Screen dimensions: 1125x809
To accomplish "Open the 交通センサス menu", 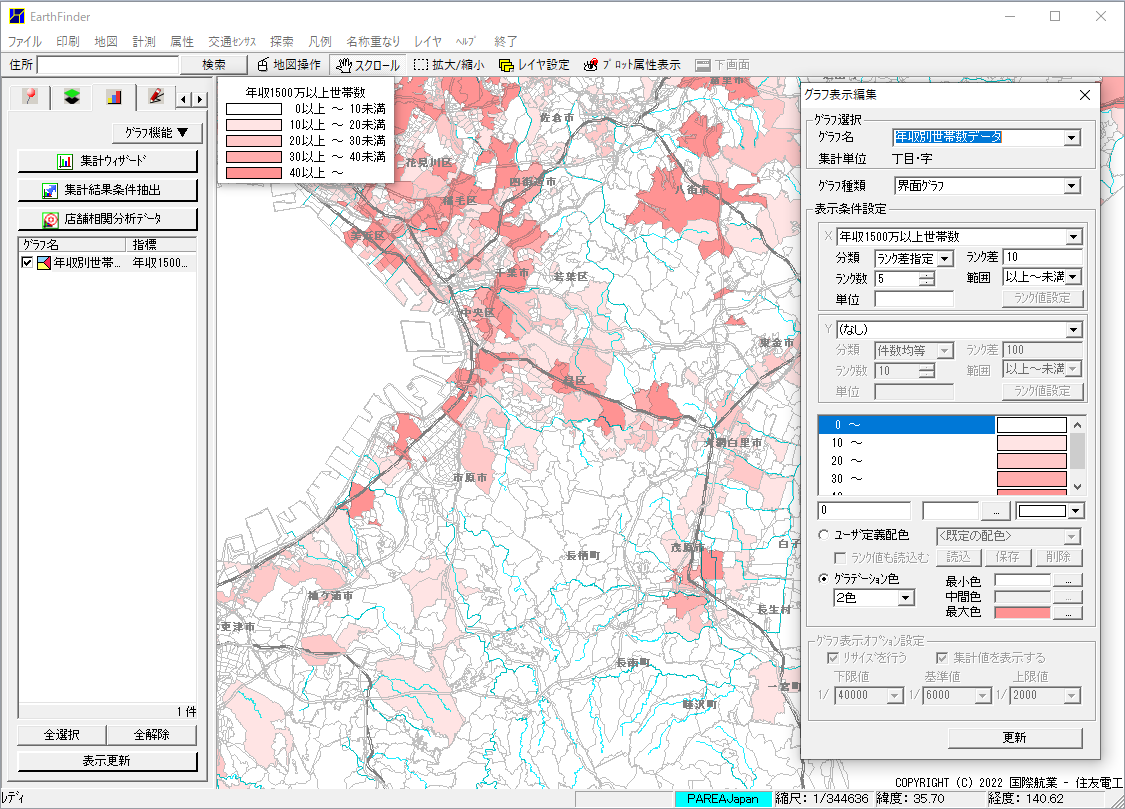I will coord(232,42).
